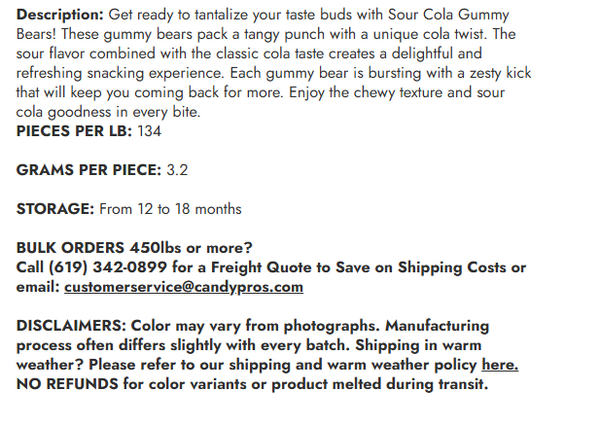600x426 pixels.
Task: Click 'Sour Cola Gummy' in the description
Action: click(447, 14)
